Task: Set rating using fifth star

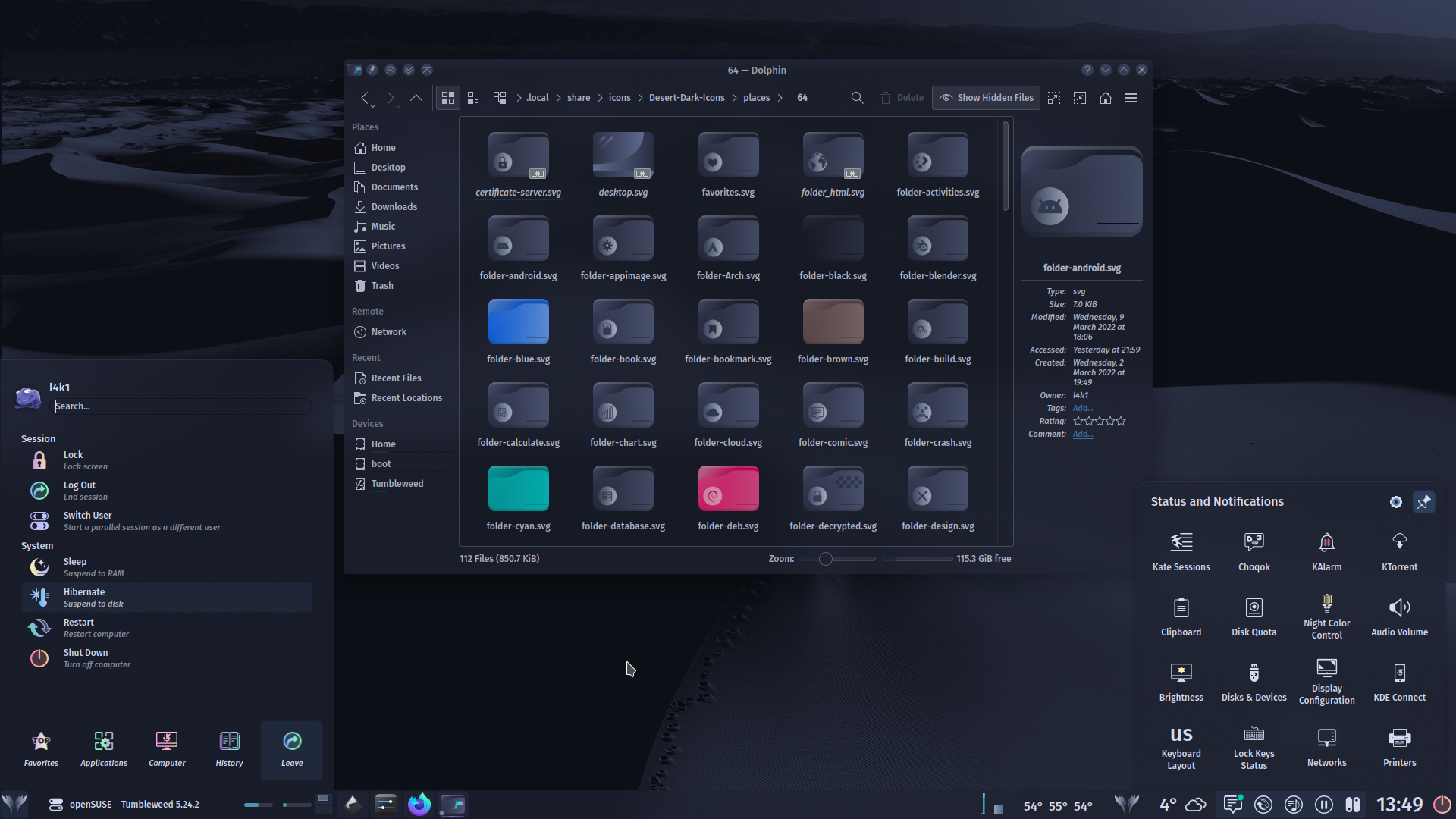Action: pos(1121,421)
